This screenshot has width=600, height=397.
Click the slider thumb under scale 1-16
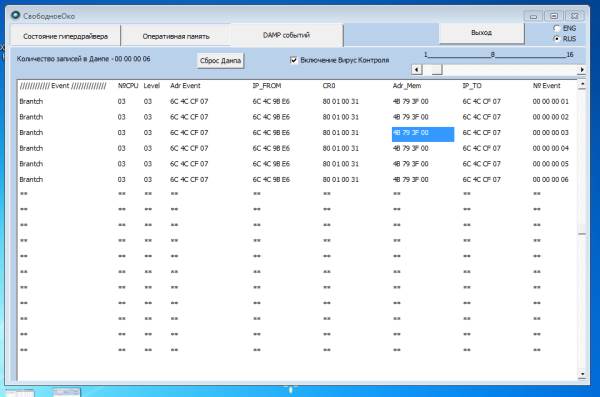tap(437, 70)
